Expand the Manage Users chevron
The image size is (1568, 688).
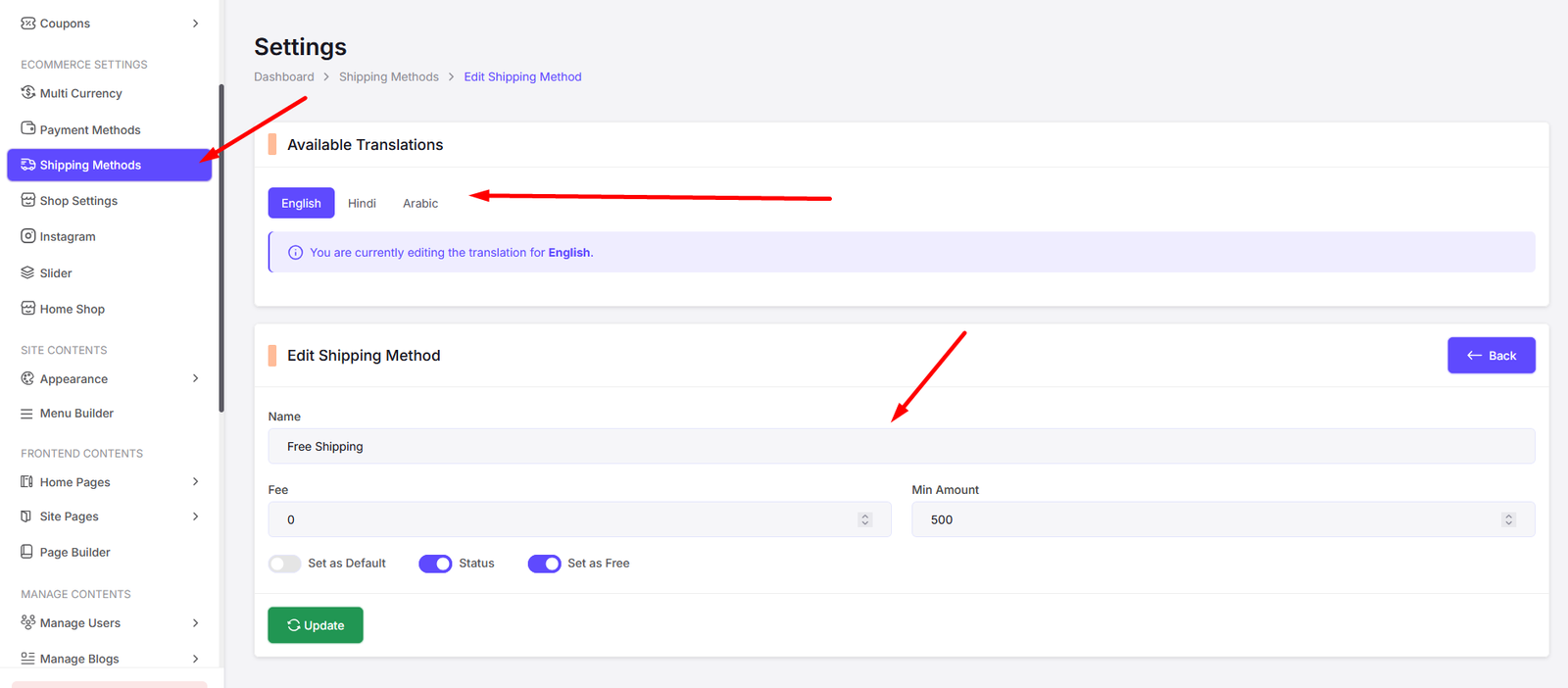tap(195, 623)
